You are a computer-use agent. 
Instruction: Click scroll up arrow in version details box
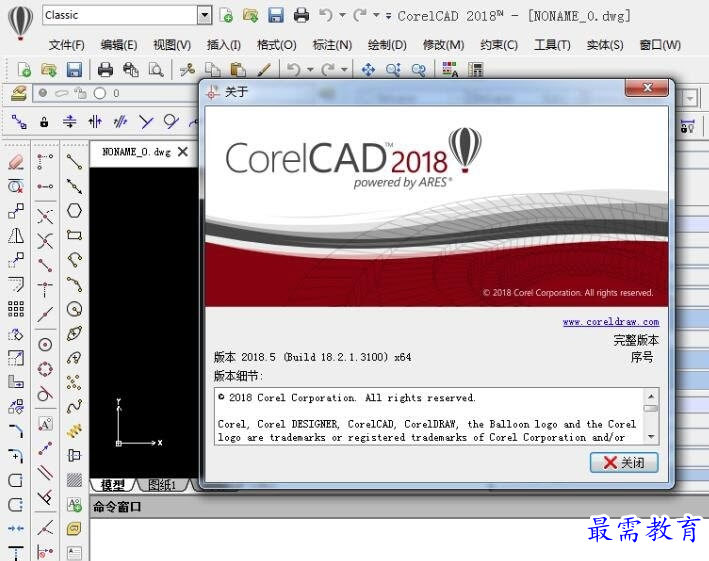click(x=651, y=396)
